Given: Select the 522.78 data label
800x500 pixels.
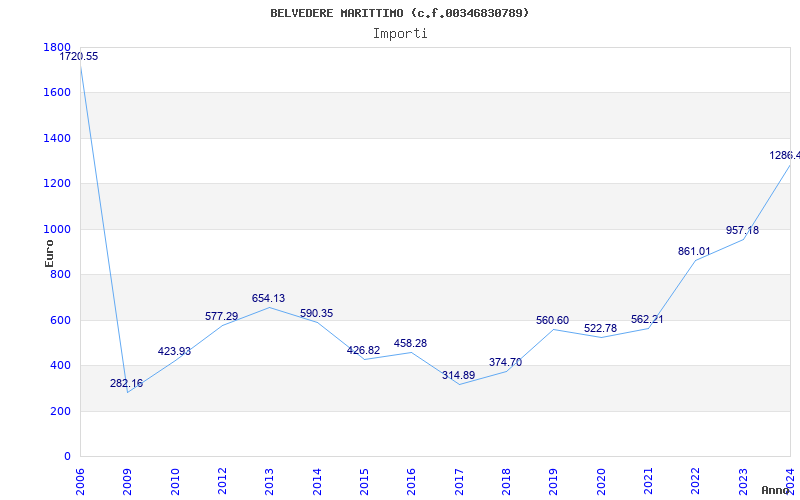Looking at the screenshot, I should (x=600, y=328).
